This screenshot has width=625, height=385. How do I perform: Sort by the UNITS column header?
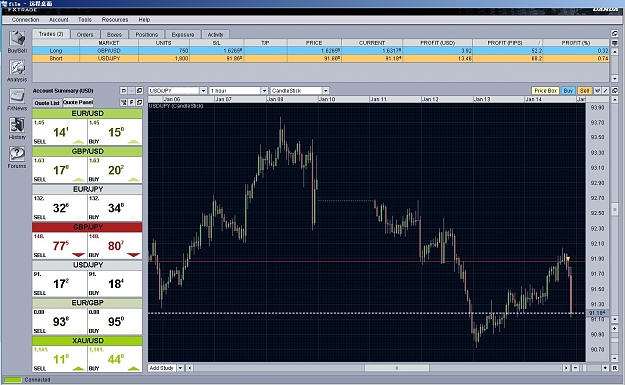click(163, 43)
